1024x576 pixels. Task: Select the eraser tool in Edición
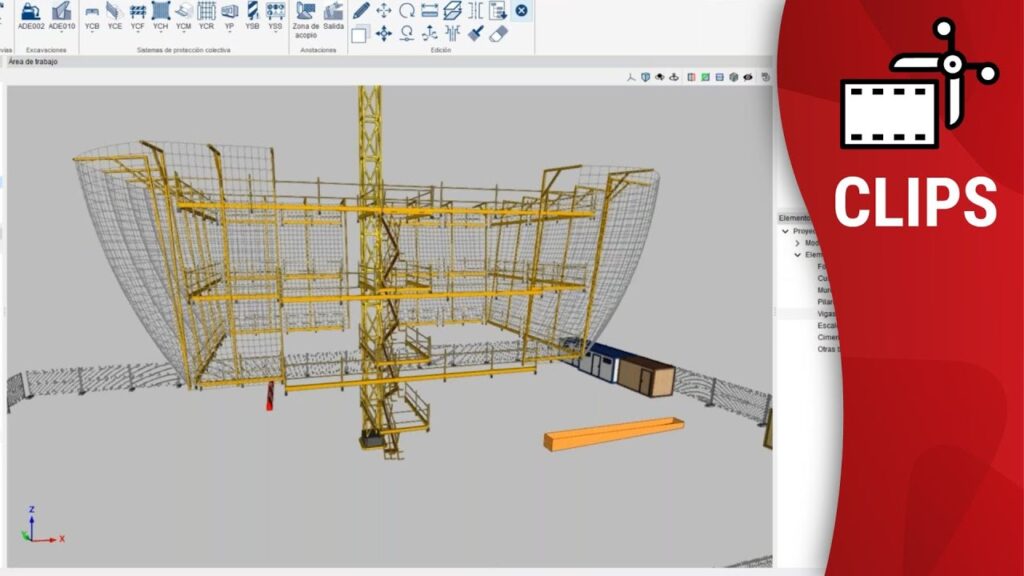point(500,33)
